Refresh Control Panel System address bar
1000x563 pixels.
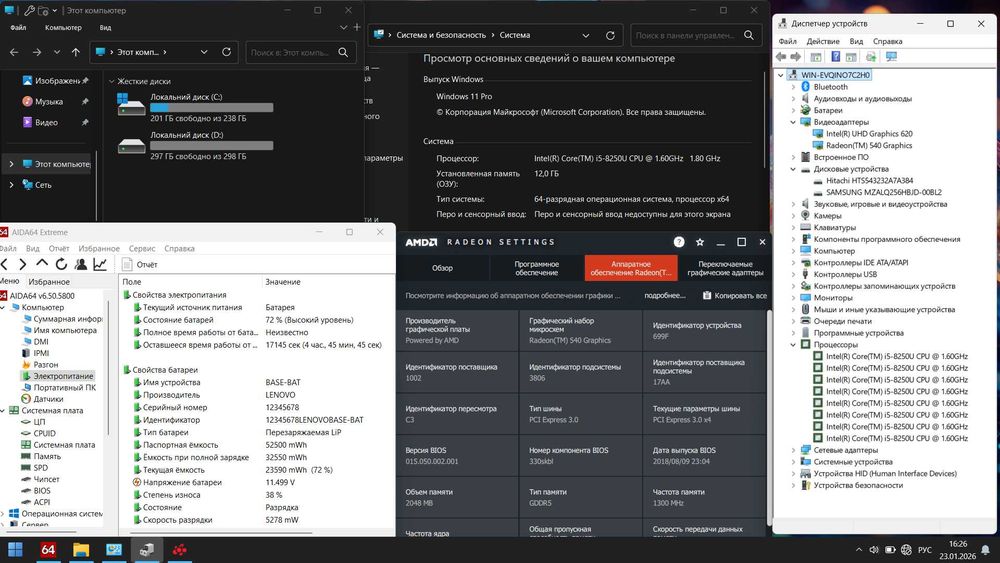click(610, 36)
